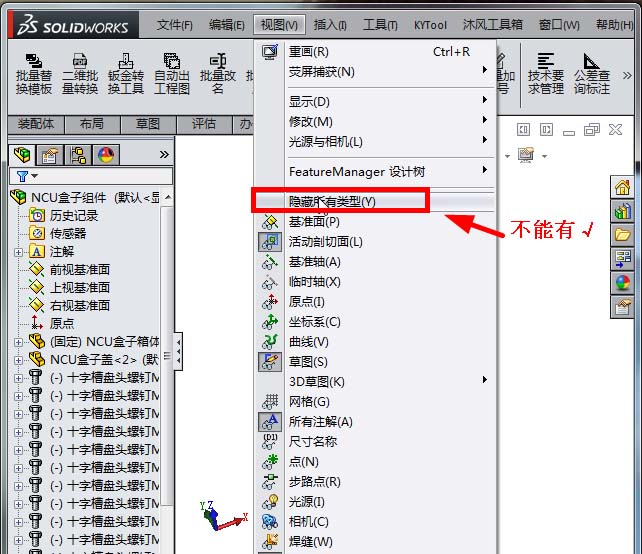Screen dimensions: 642x554
Task: Open FeatureManager 设计树 submenu
Action: (373, 172)
